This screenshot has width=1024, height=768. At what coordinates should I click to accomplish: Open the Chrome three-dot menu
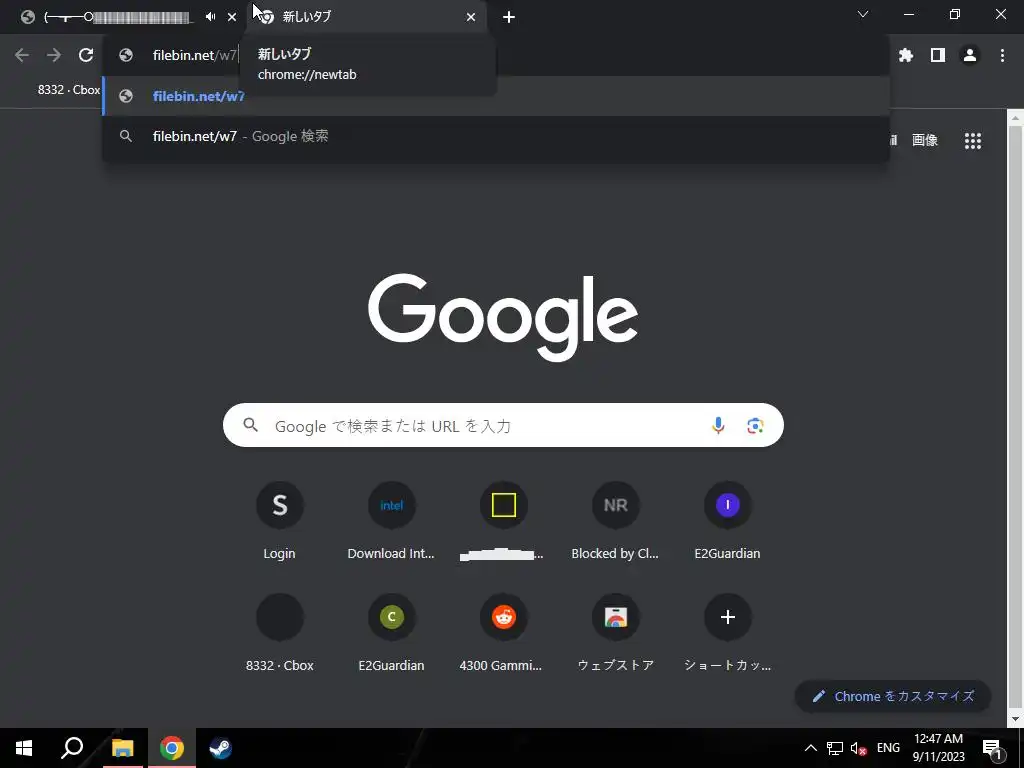[1002, 56]
